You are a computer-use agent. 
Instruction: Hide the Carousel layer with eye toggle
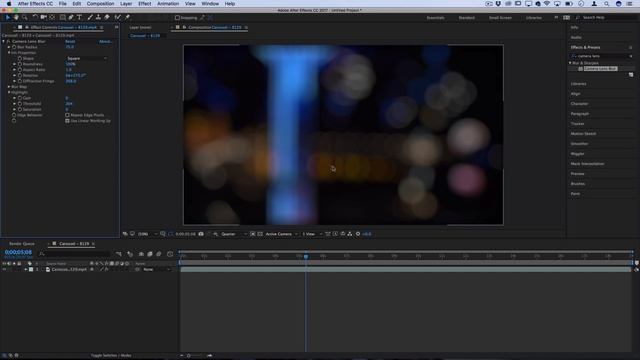pyautogui.click(x=4, y=269)
